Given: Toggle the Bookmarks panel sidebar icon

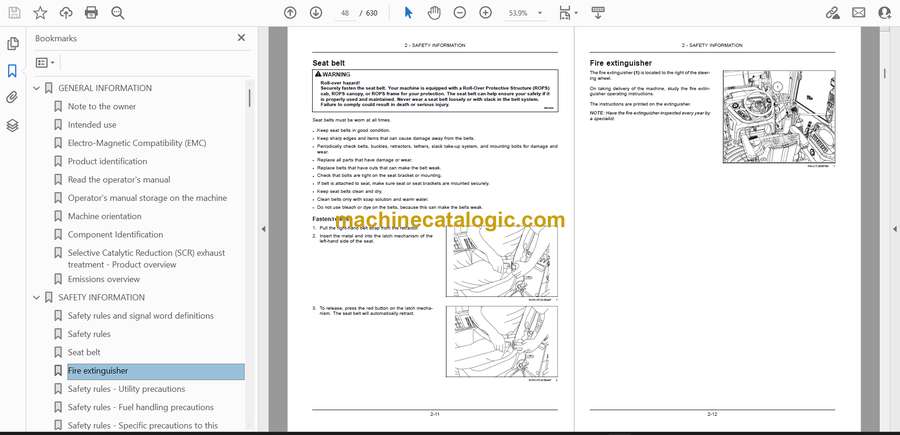Looking at the screenshot, I should 13,71.
